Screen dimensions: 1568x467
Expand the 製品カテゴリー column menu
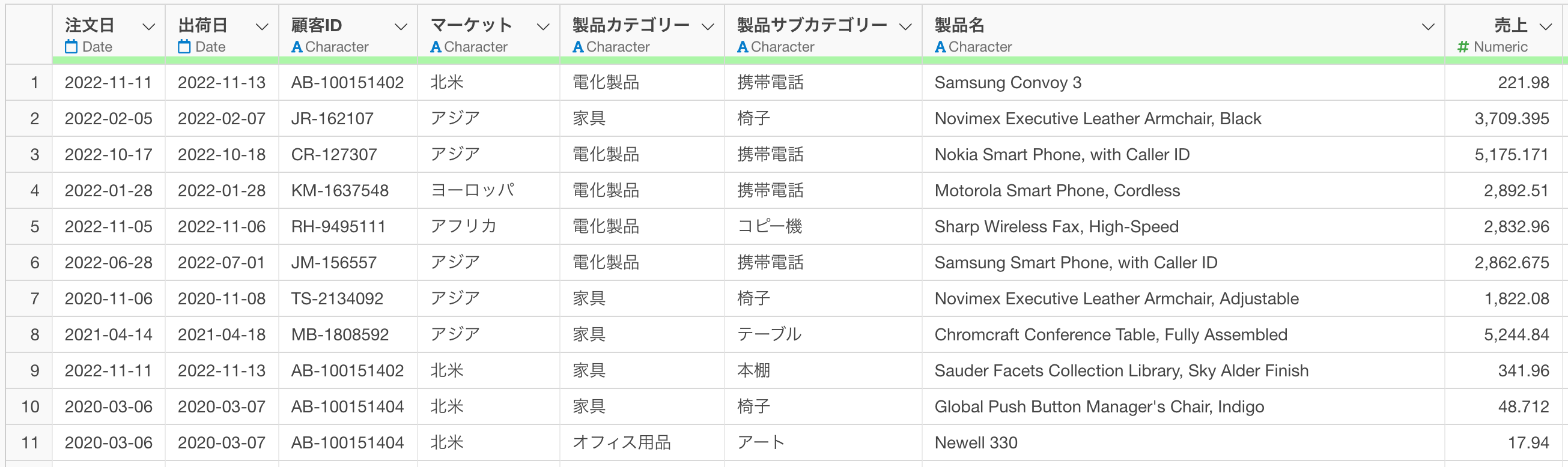[707, 27]
